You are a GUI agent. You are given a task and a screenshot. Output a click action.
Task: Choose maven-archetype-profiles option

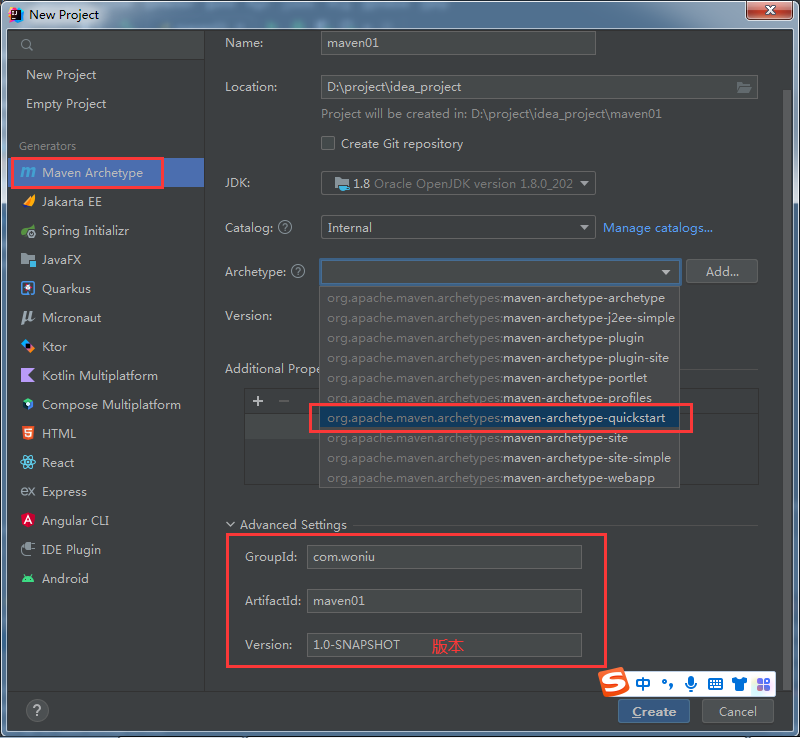click(499, 398)
